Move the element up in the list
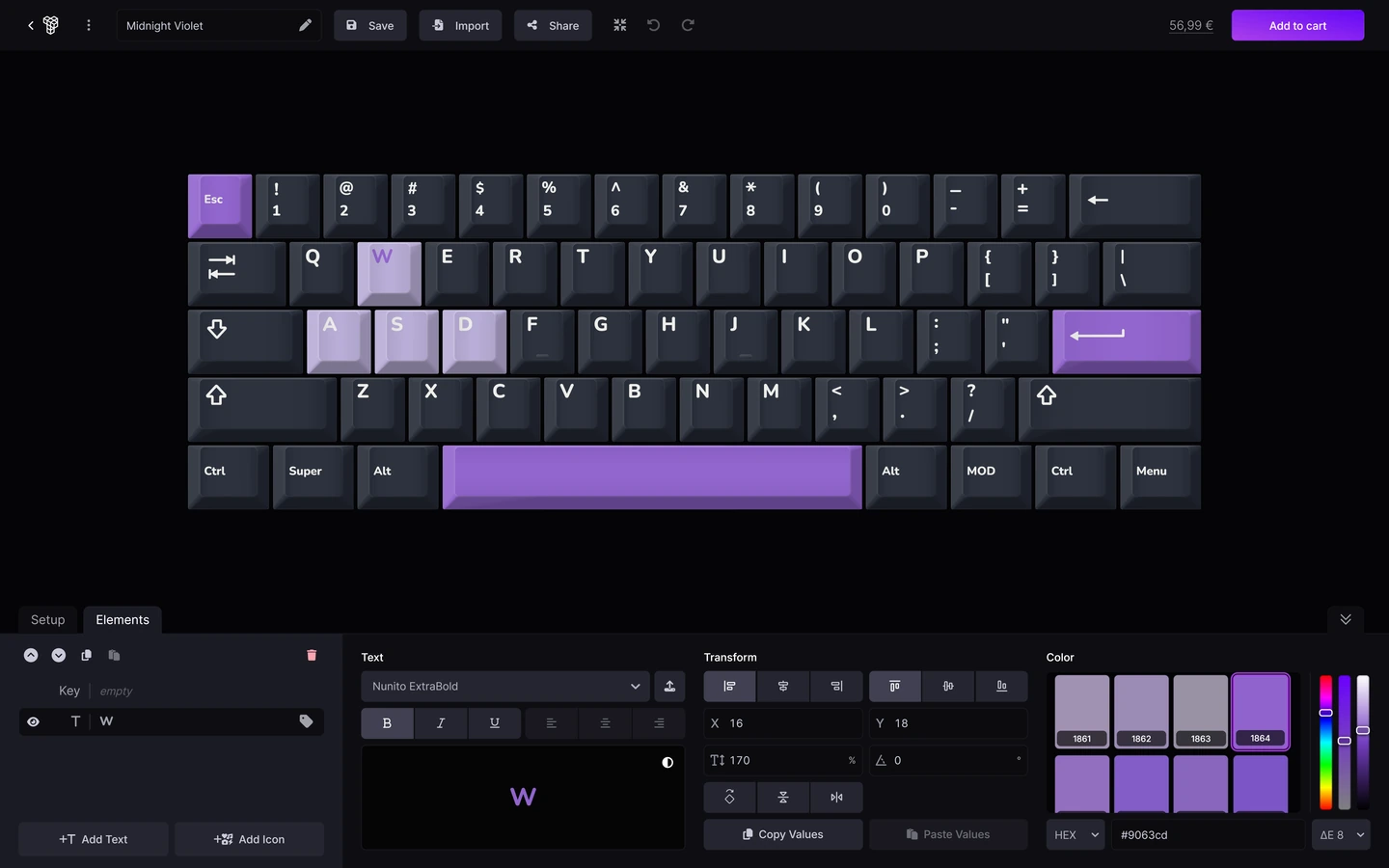 point(31,655)
